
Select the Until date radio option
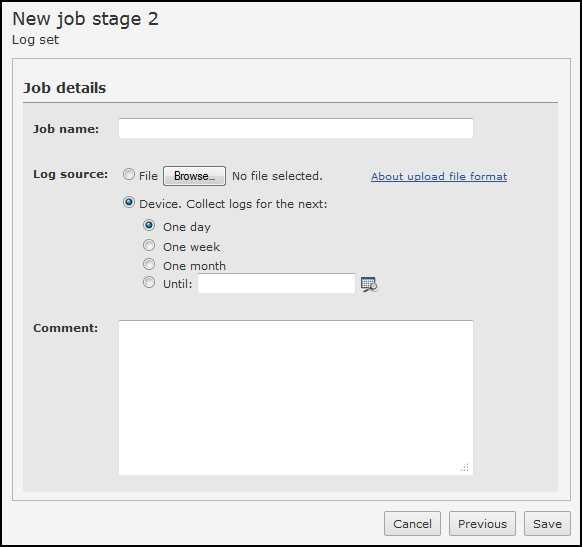point(149,282)
